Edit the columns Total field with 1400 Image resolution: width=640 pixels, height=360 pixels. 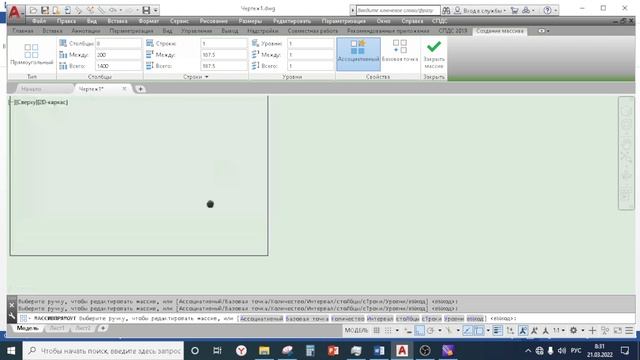(x=118, y=66)
